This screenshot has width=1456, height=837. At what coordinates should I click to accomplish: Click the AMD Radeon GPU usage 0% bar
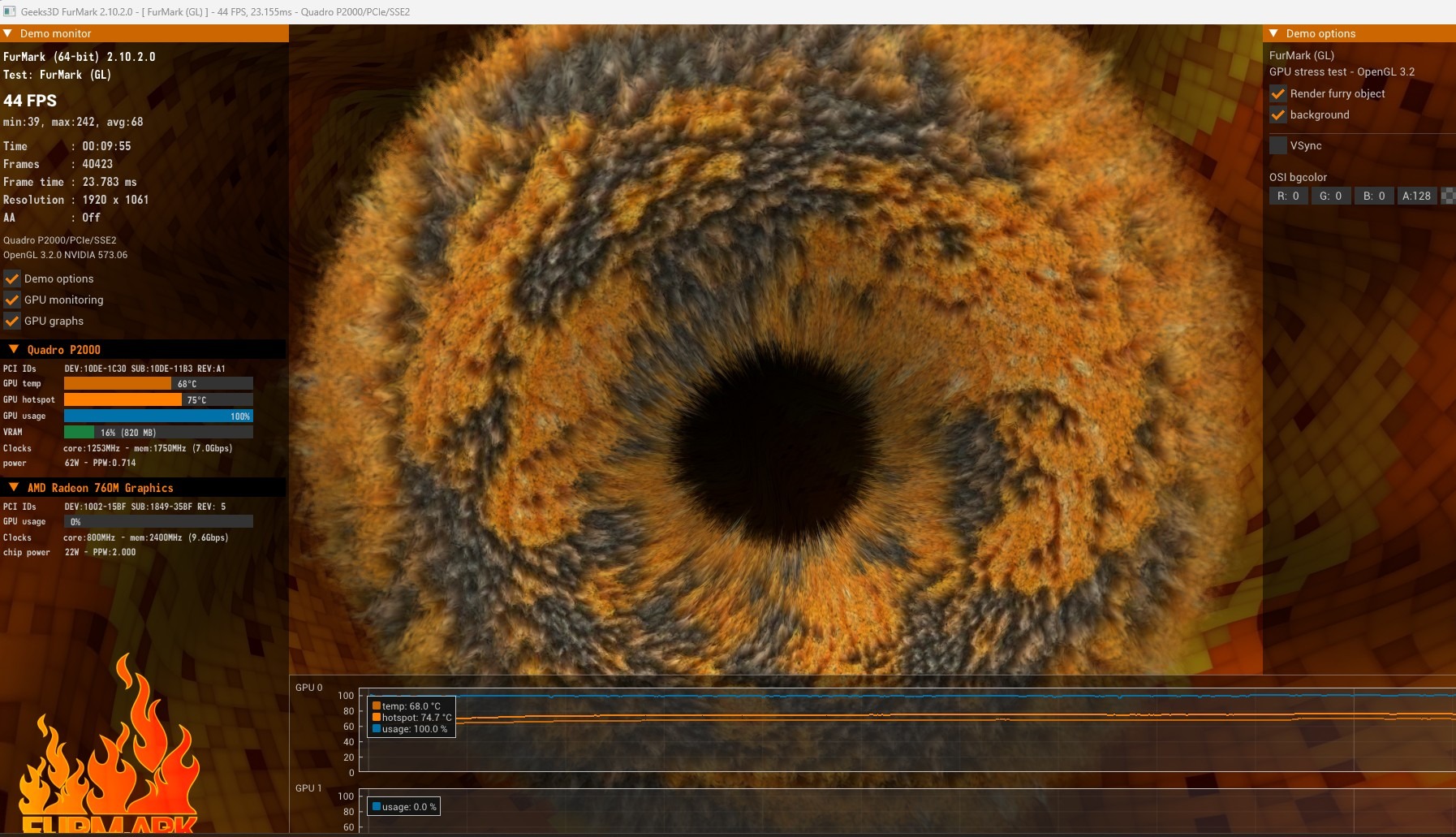pyautogui.click(x=158, y=521)
